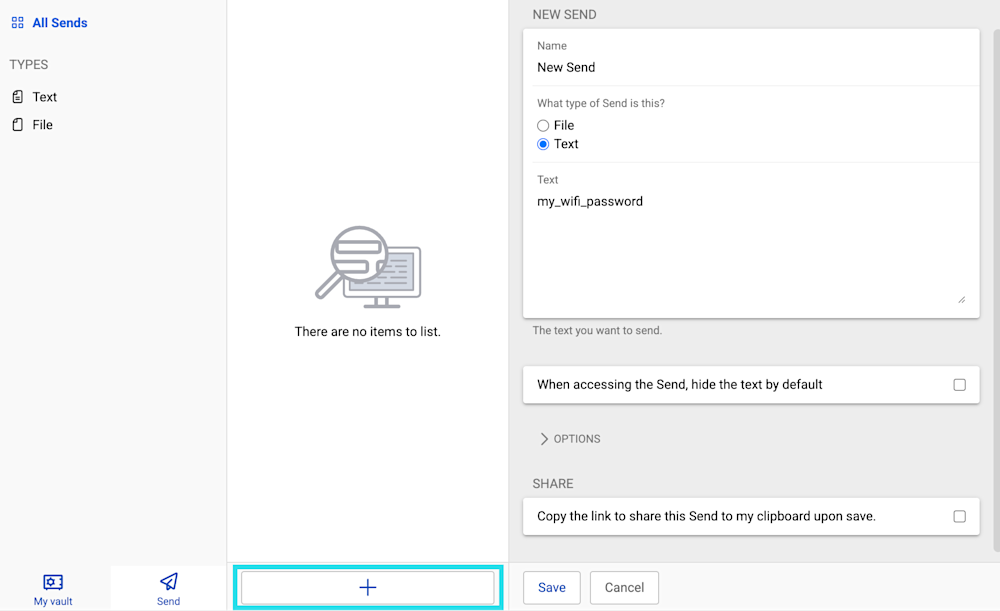The width and height of the screenshot is (1000, 611).
Task: Select the Text radio button
Action: [541, 143]
